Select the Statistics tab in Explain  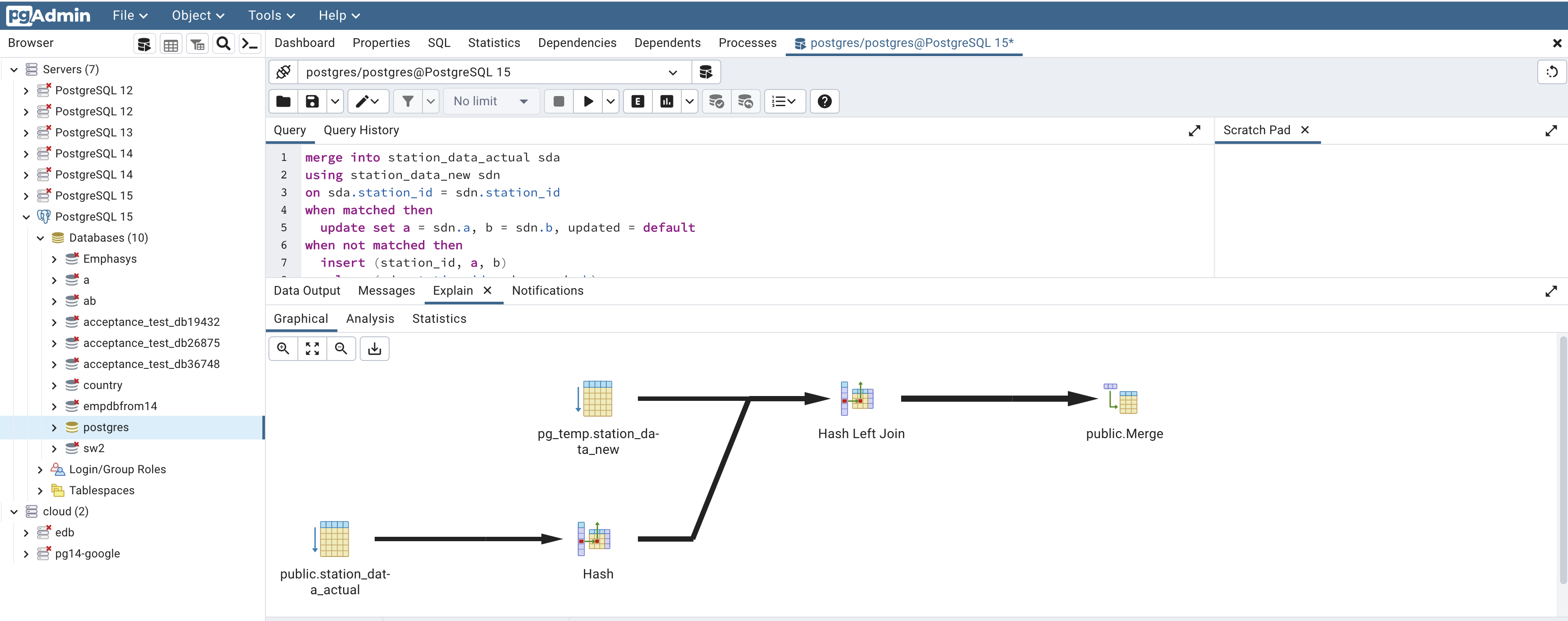click(439, 318)
